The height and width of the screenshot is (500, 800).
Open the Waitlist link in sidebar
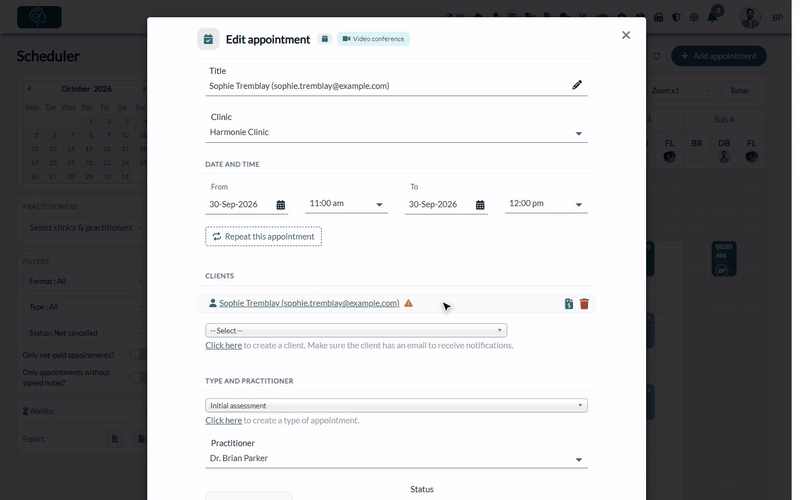39,411
